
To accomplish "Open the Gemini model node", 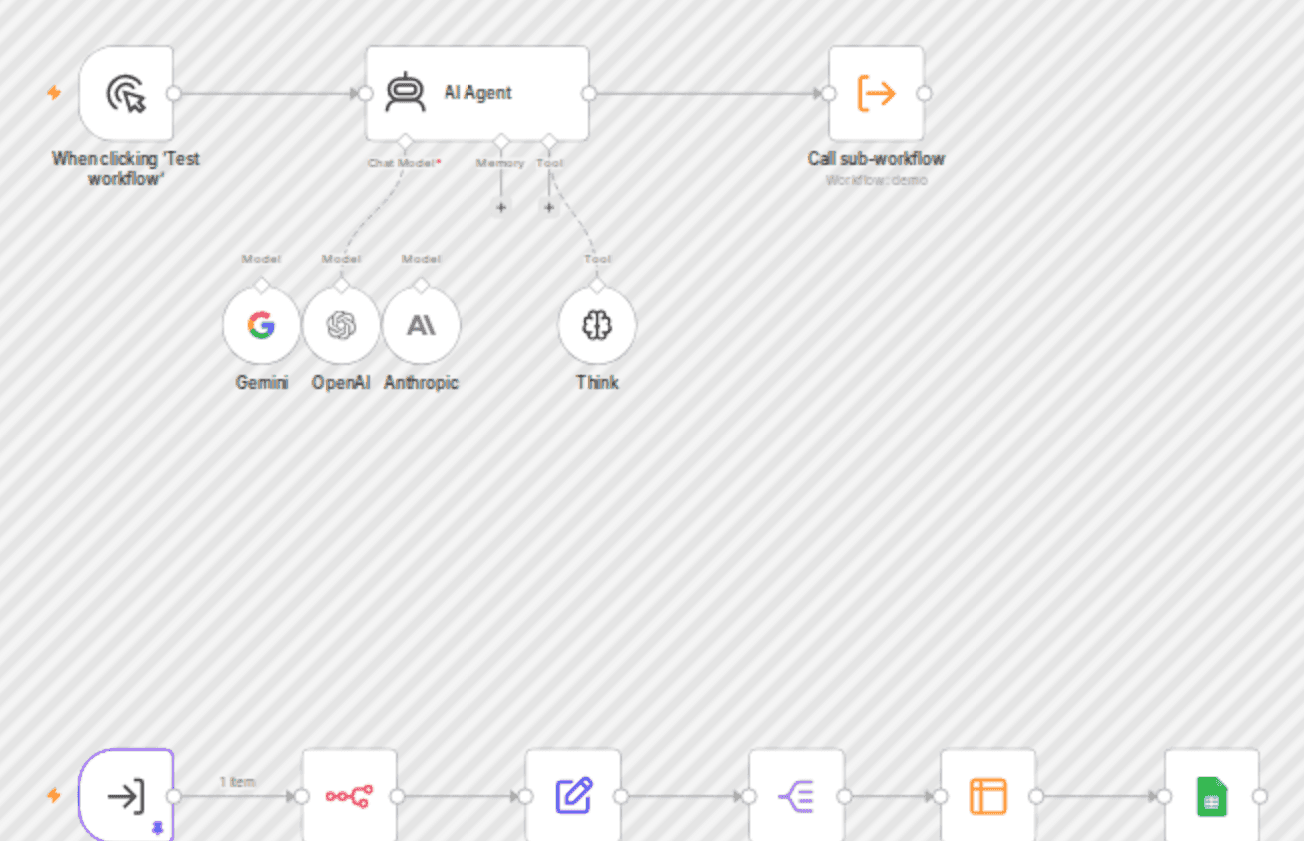I will [261, 325].
